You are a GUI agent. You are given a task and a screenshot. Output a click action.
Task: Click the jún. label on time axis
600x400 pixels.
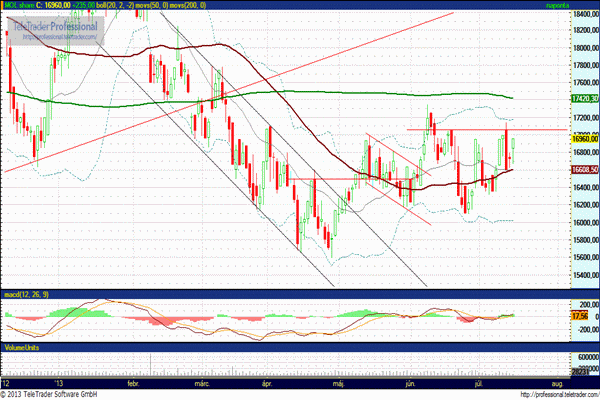click(x=412, y=384)
